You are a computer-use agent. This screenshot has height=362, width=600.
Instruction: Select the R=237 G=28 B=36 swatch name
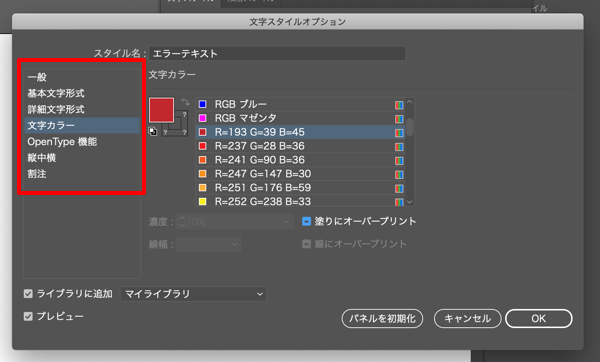[259, 146]
